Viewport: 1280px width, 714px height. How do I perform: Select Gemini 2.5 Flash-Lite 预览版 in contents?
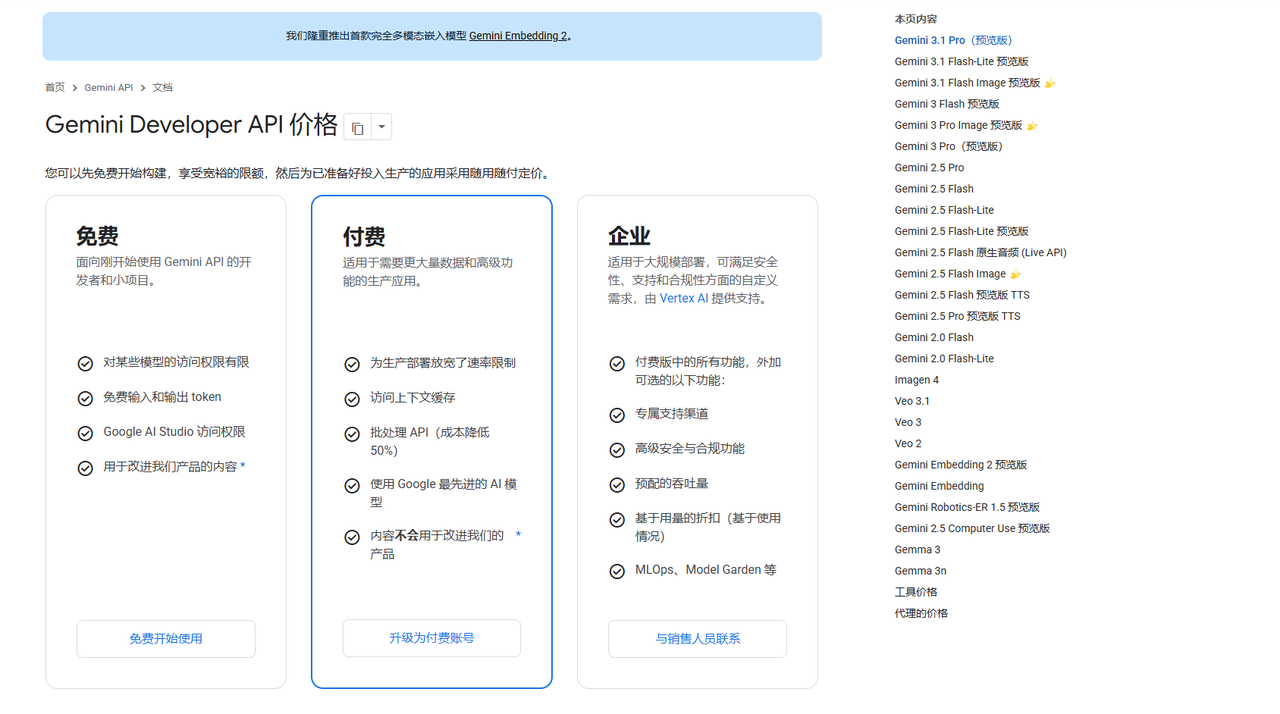coord(962,231)
